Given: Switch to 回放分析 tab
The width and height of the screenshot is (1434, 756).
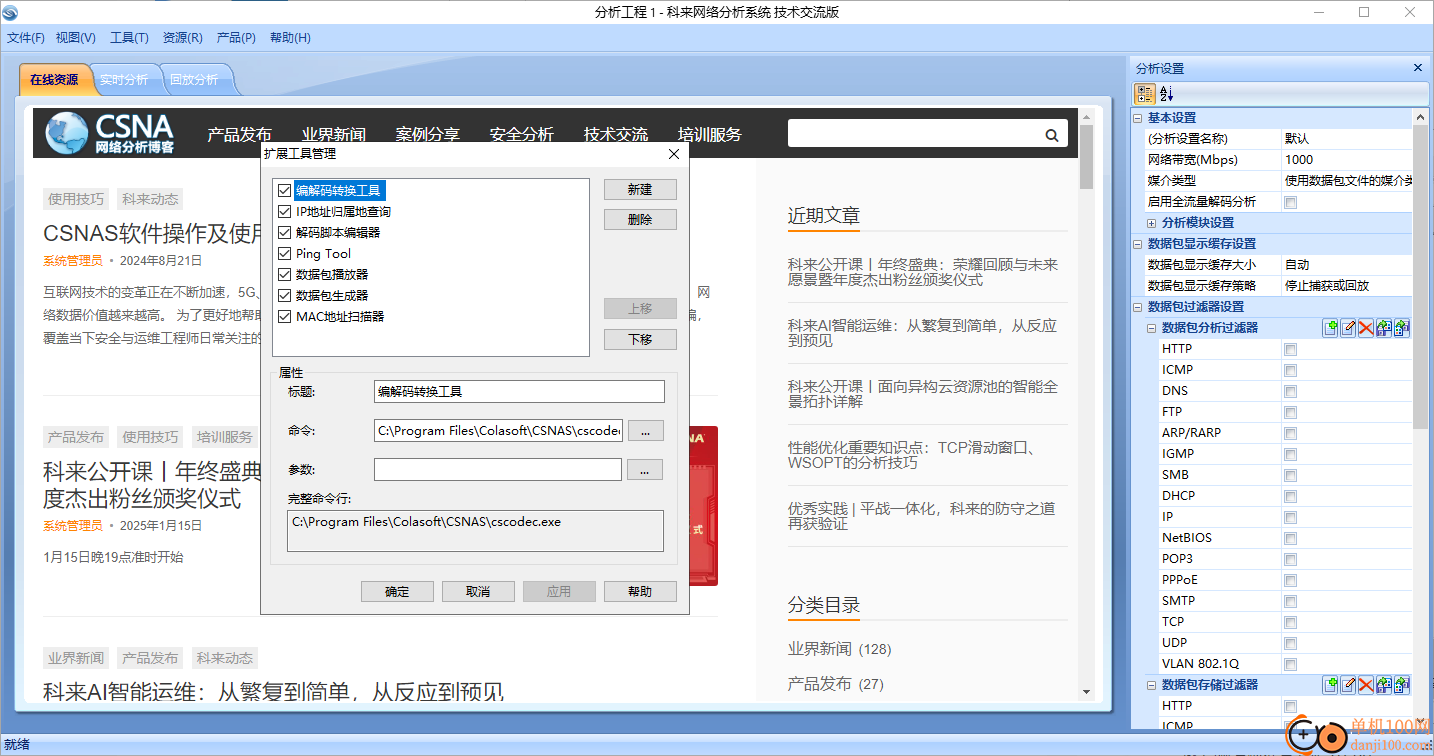Looking at the screenshot, I should tap(194, 80).
